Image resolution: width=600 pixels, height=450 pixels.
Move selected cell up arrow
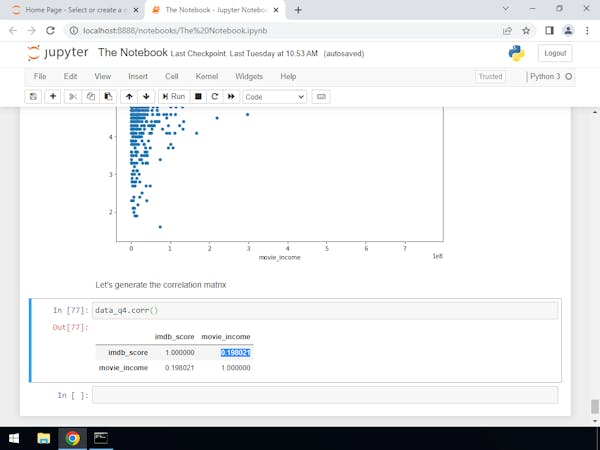(129, 97)
